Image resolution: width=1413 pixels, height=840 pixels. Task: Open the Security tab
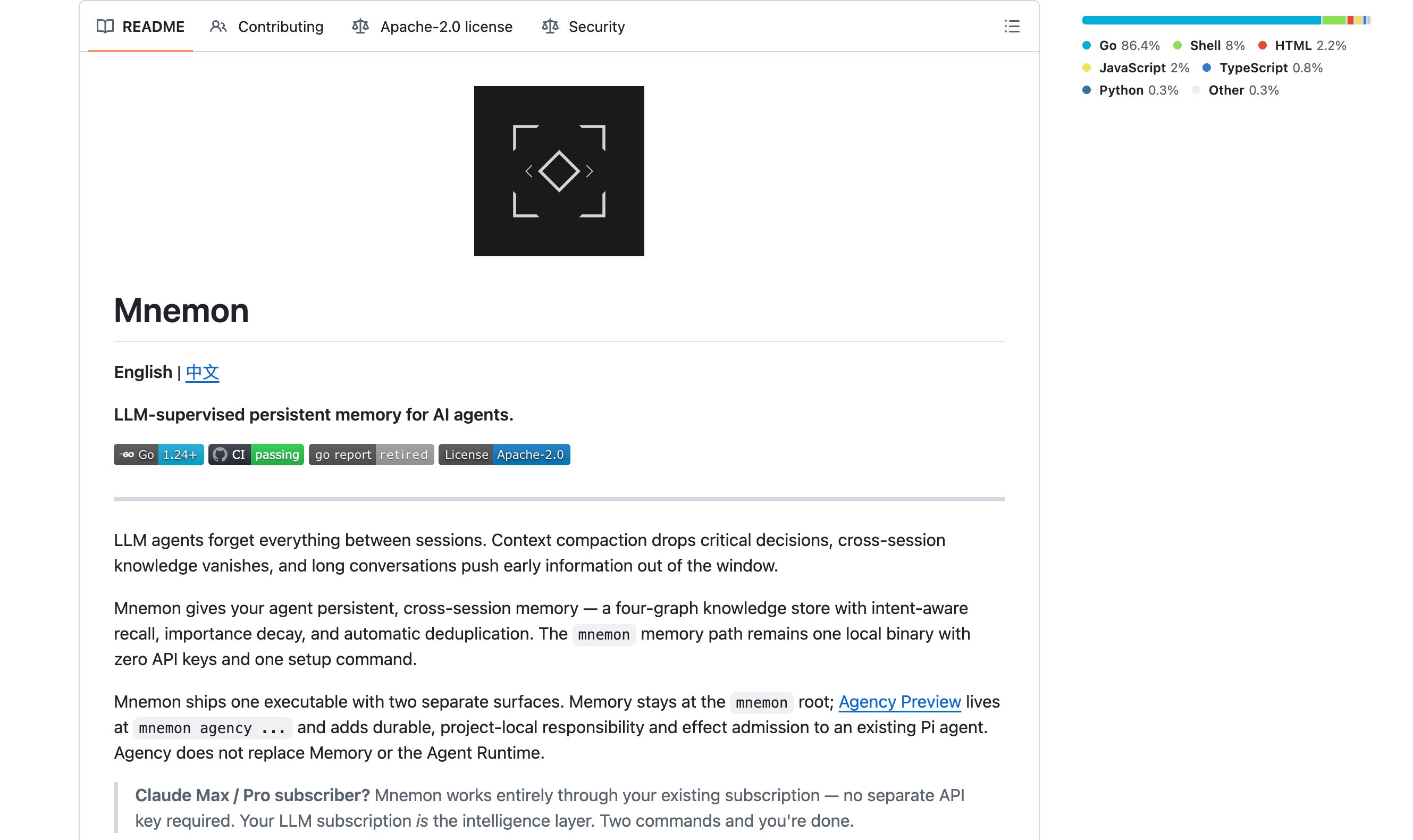click(x=583, y=27)
